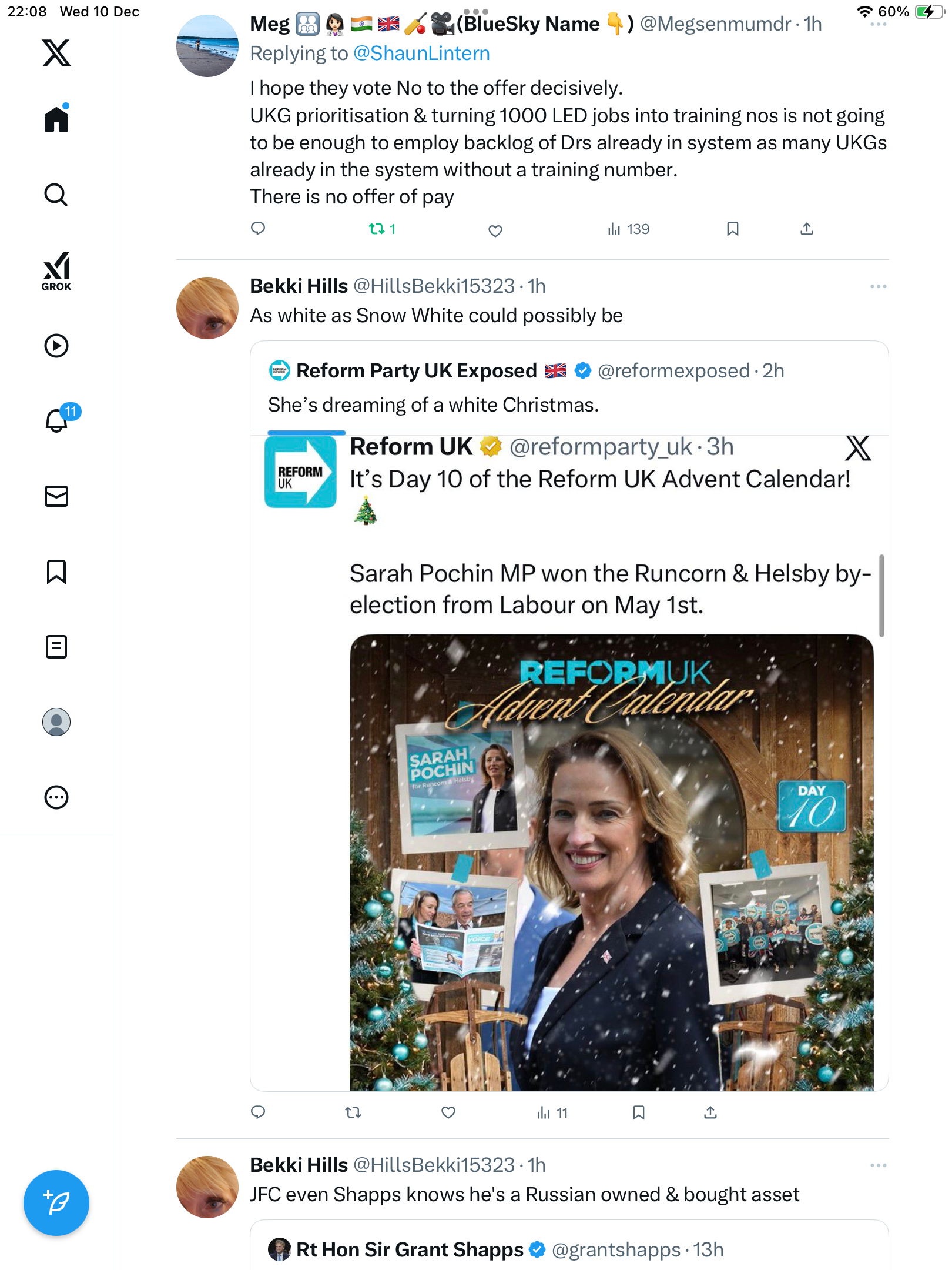The image size is (952, 1270).
Task: Open the Notifications bell
Action: pos(57,420)
